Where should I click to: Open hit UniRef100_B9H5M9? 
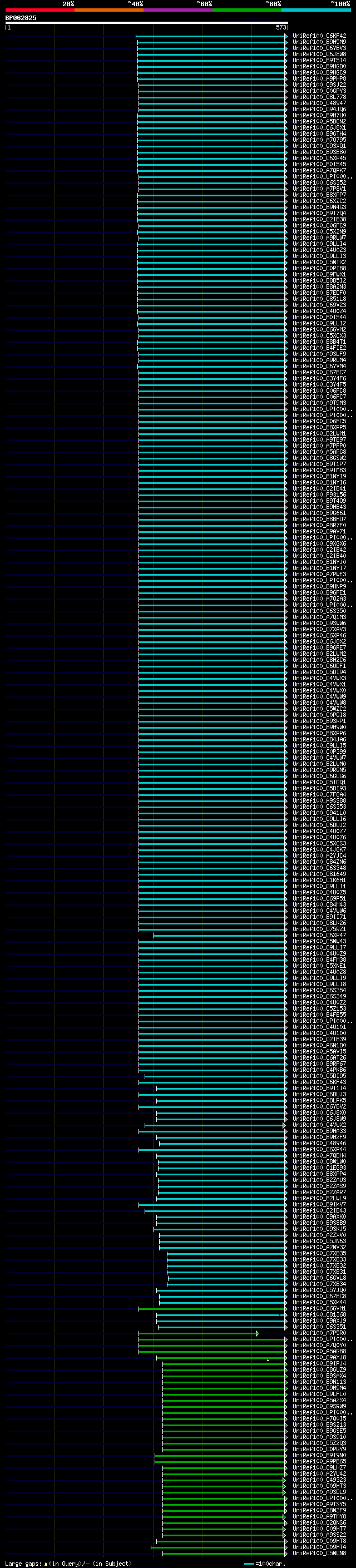[319, 42]
